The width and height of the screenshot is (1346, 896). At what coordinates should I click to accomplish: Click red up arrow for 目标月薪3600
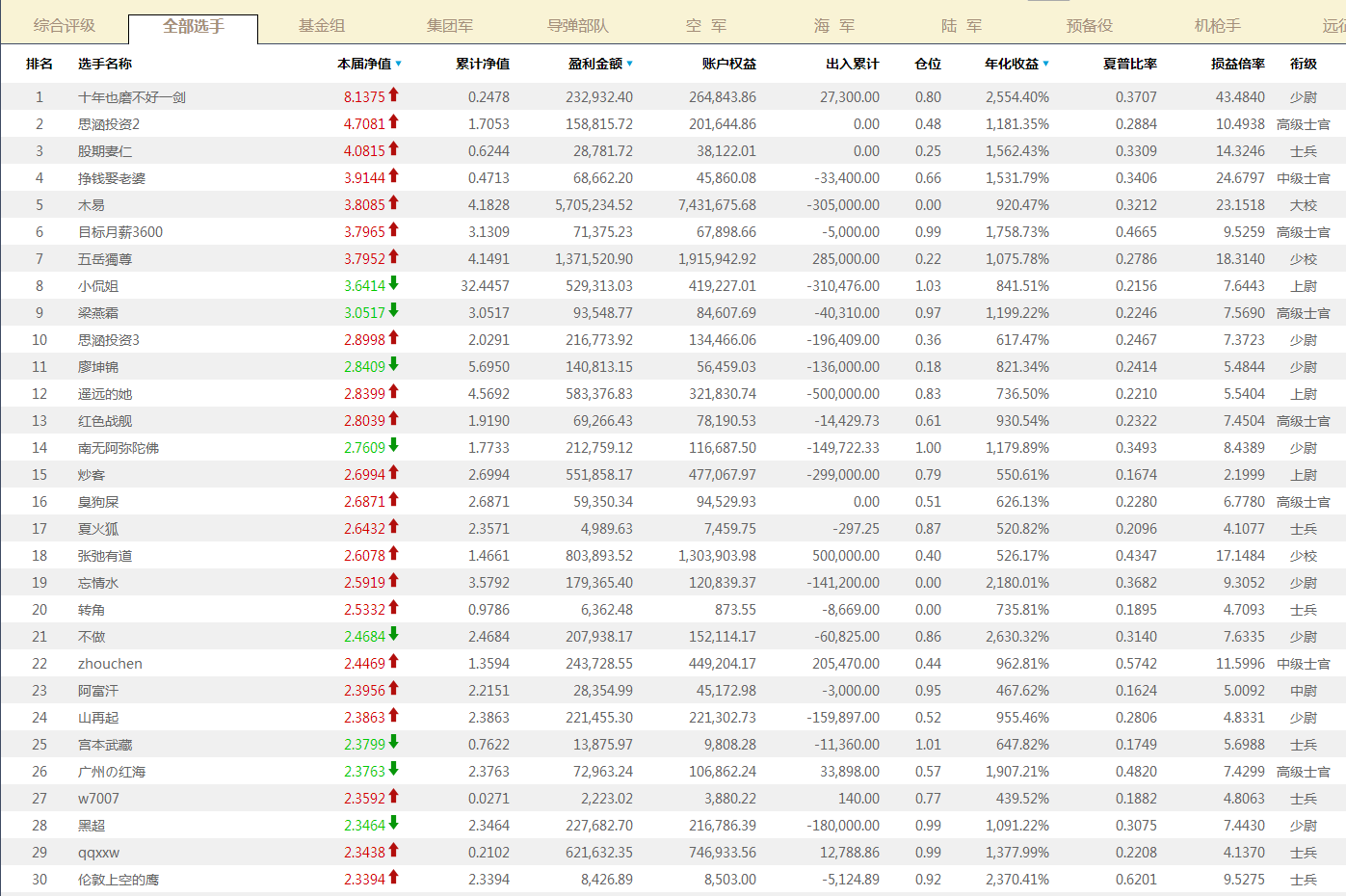coord(394,229)
